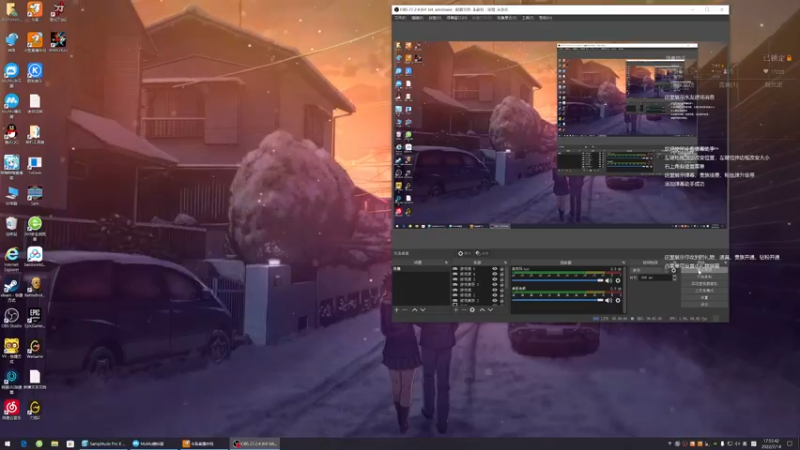
Task: Click the Start Streaming button in Controls
Action: (705, 270)
